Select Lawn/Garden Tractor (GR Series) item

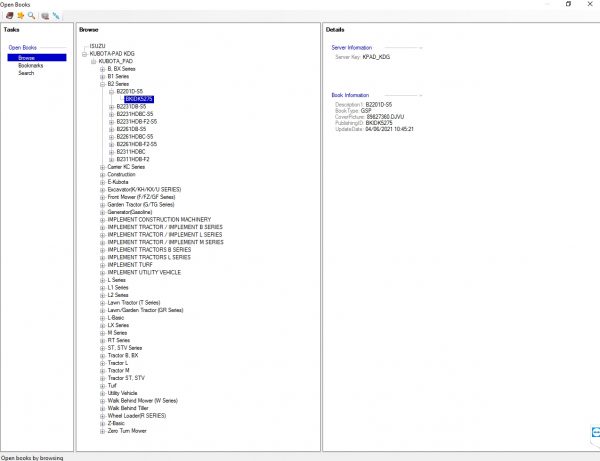145,310
